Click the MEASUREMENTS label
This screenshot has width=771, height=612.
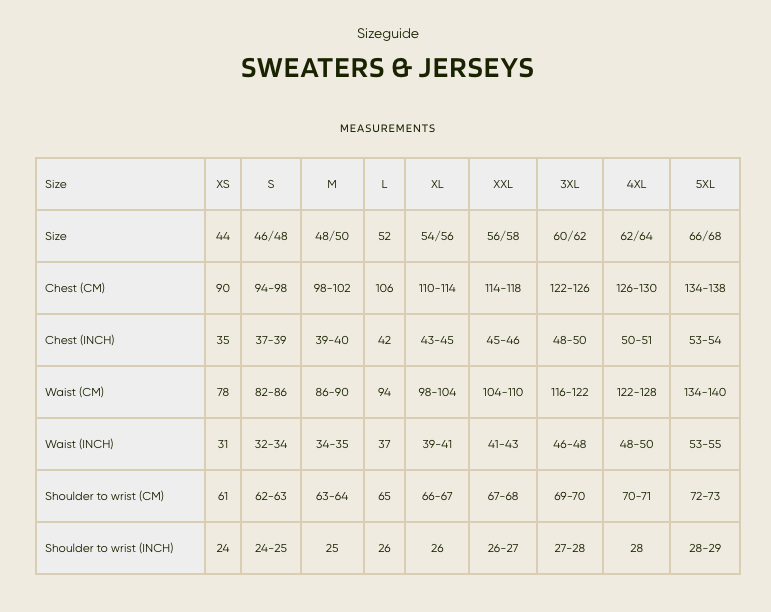pyautogui.click(x=387, y=128)
